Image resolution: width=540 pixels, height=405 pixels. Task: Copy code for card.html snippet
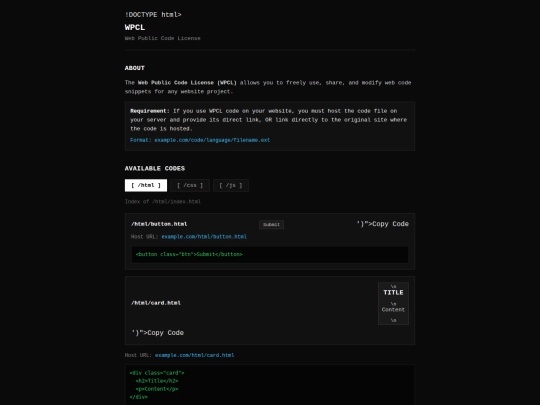point(158,333)
